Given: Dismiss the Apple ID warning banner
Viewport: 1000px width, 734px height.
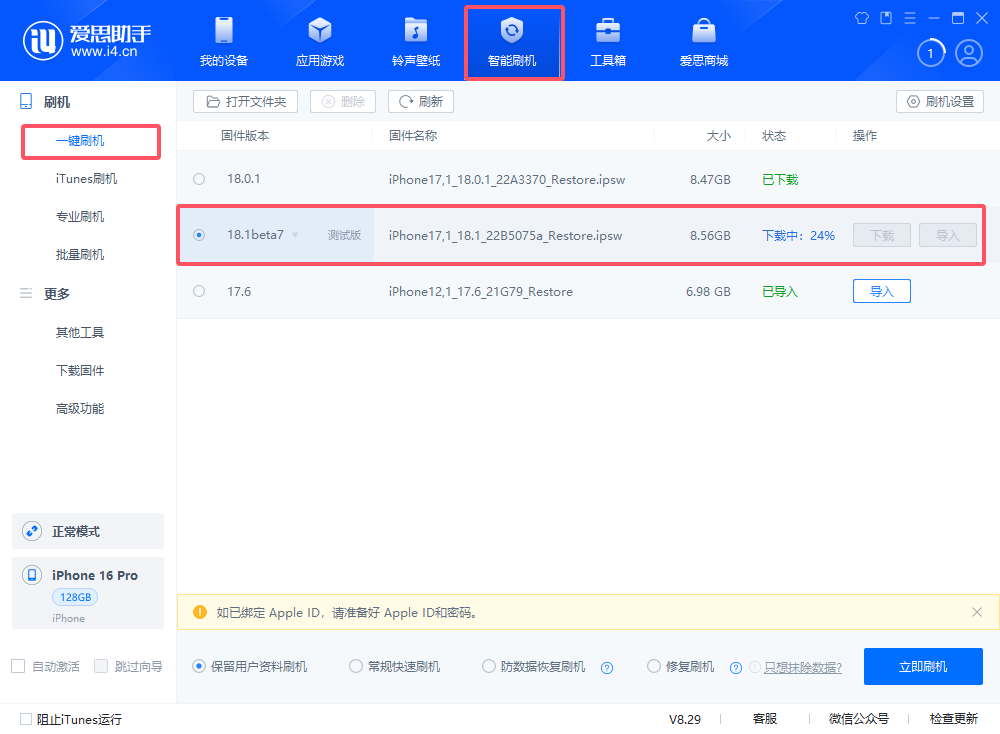Looking at the screenshot, I should coord(977,612).
